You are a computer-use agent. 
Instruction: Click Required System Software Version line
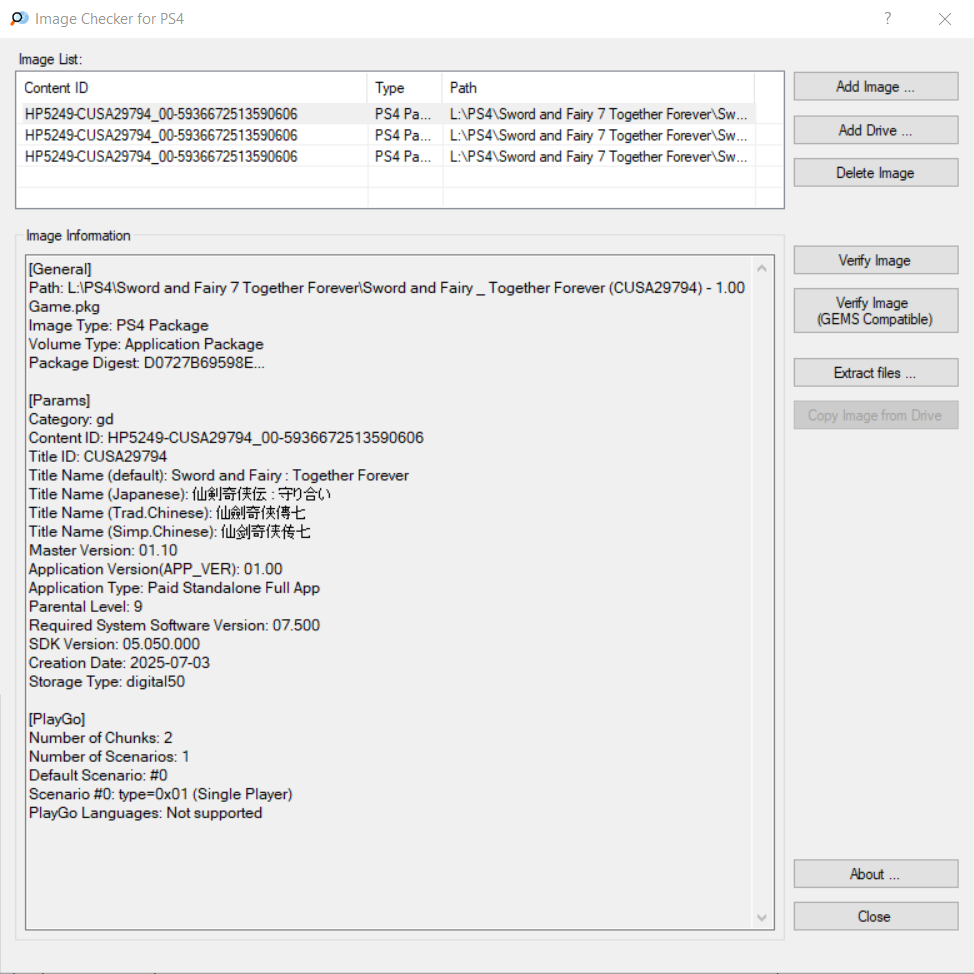click(x=175, y=626)
